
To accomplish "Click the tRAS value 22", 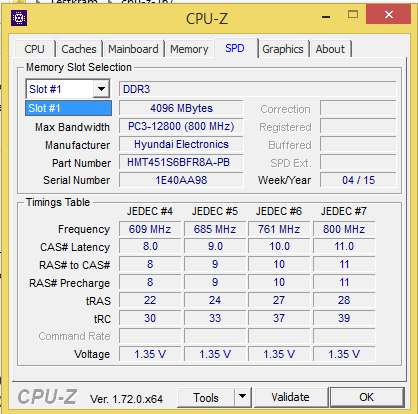I will (x=150, y=300).
